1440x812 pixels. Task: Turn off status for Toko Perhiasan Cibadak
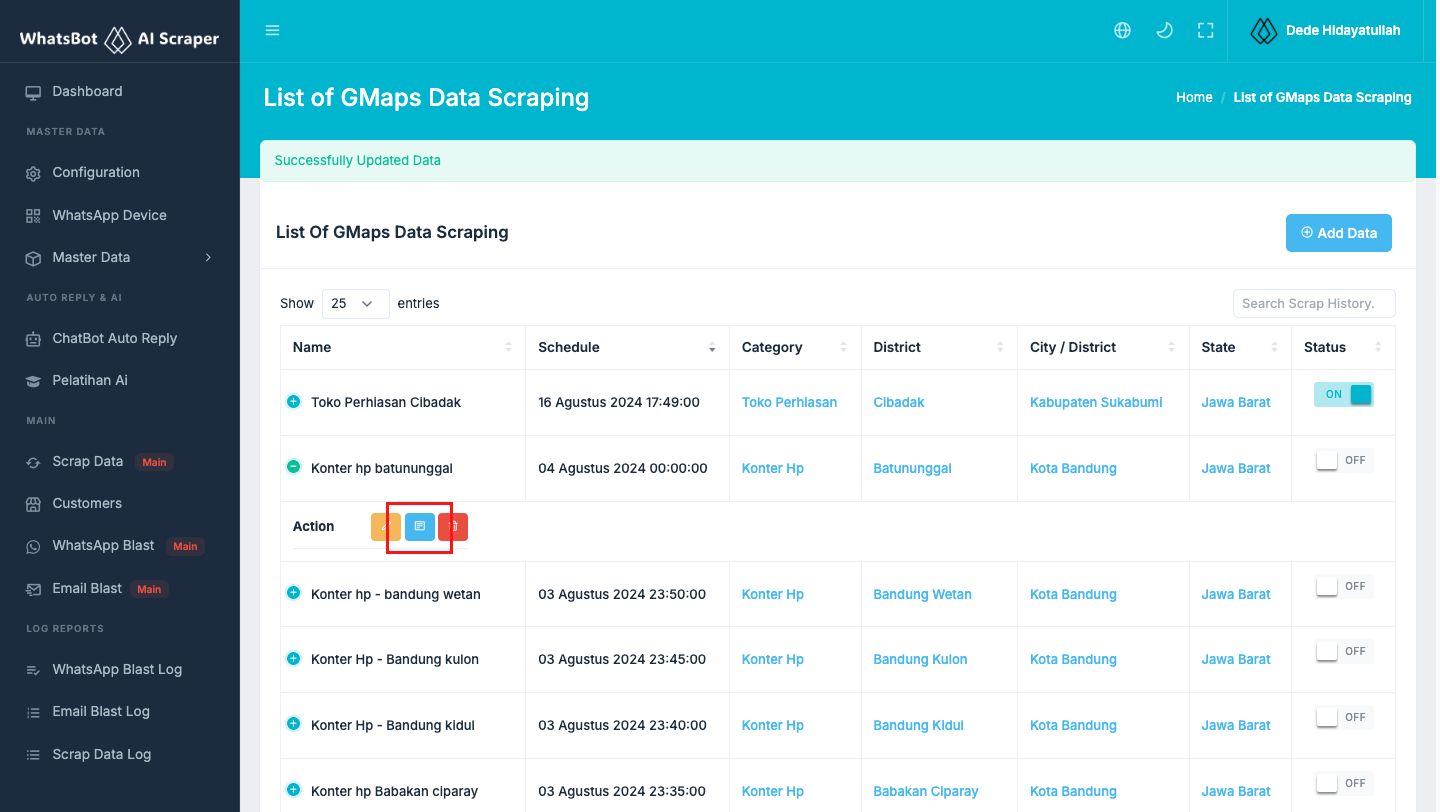click(1343, 394)
